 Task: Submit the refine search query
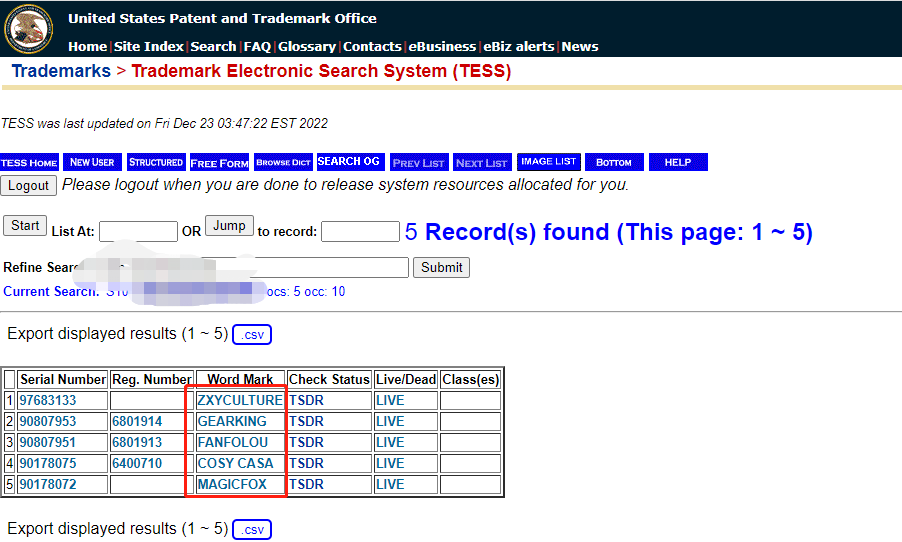point(441,267)
